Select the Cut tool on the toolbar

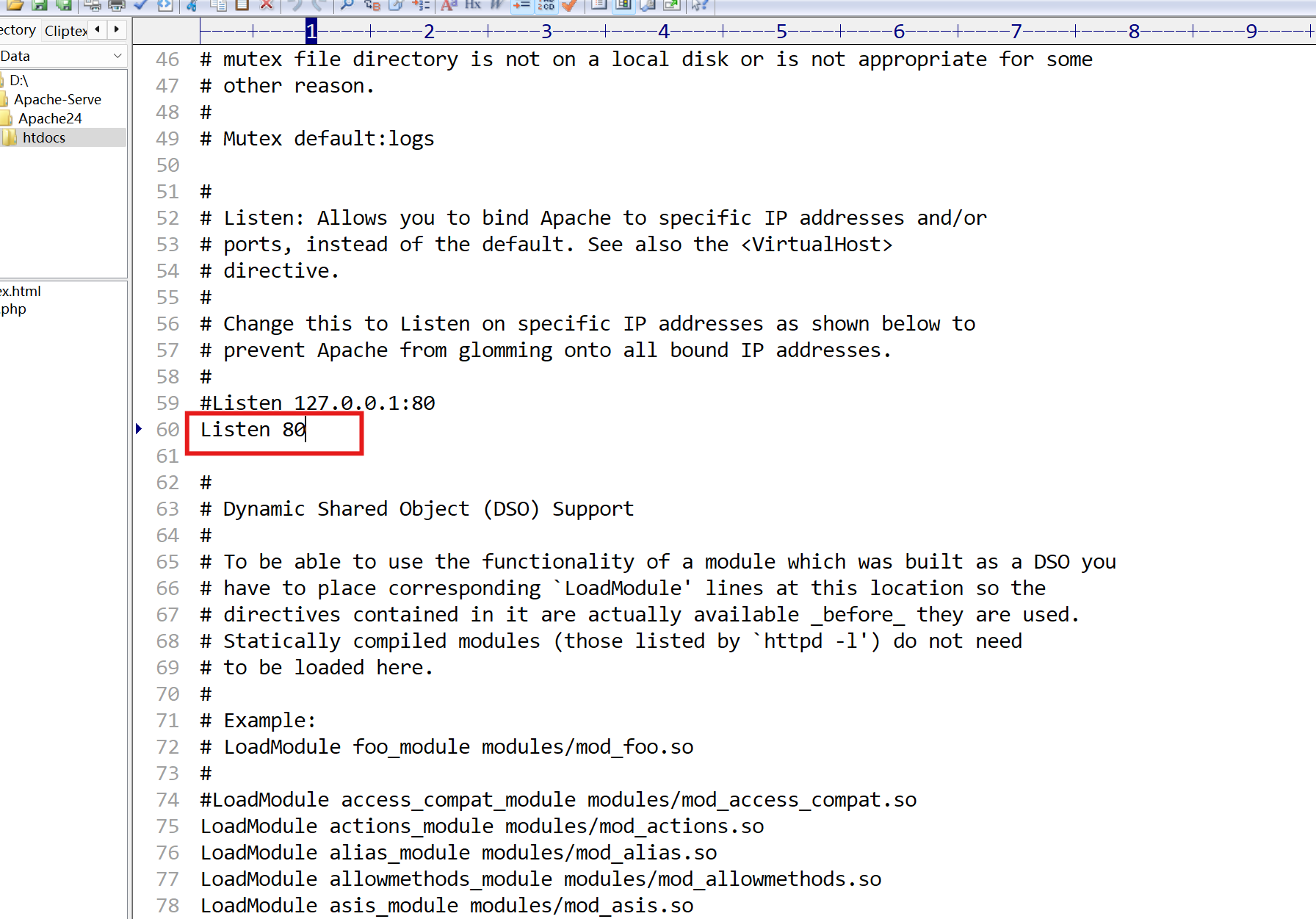tap(192, 6)
